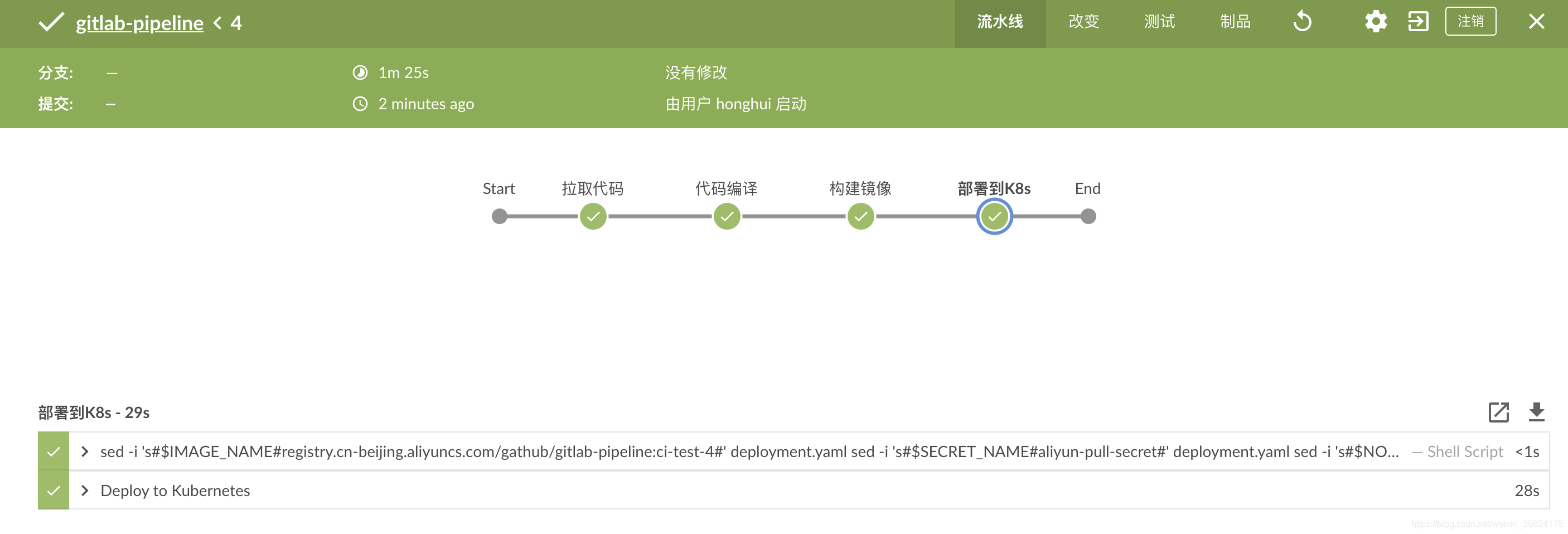Click the time icon near 2 minutes ago
This screenshot has height=534, width=1568.
tap(360, 104)
